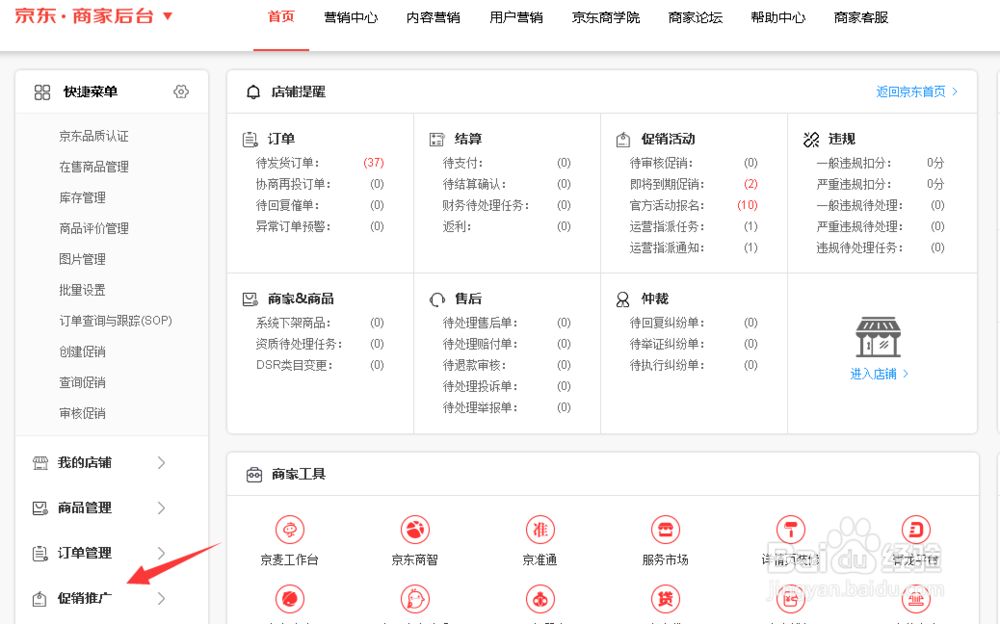Switch to the 首页 tab
The height and width of the screenshot is (624, 1000).
coord(281,17)
